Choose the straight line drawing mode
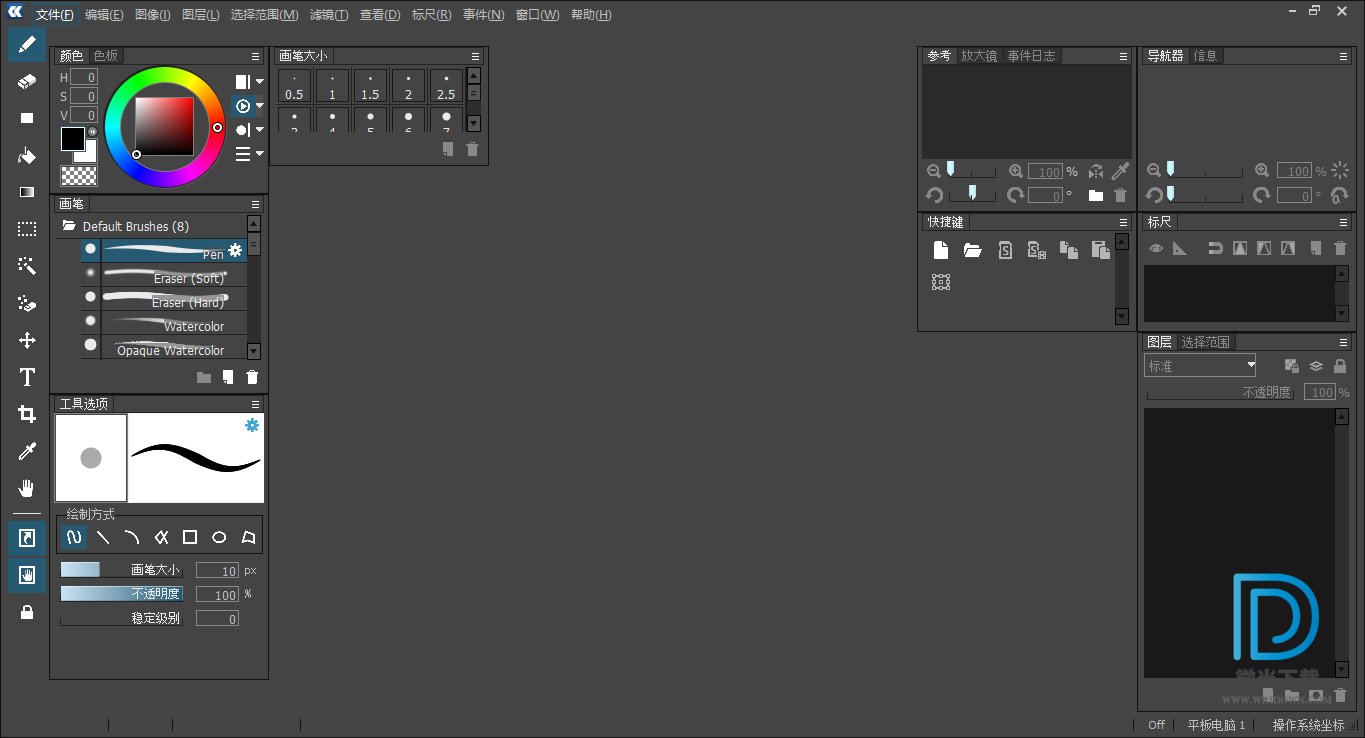 (103, 537)
